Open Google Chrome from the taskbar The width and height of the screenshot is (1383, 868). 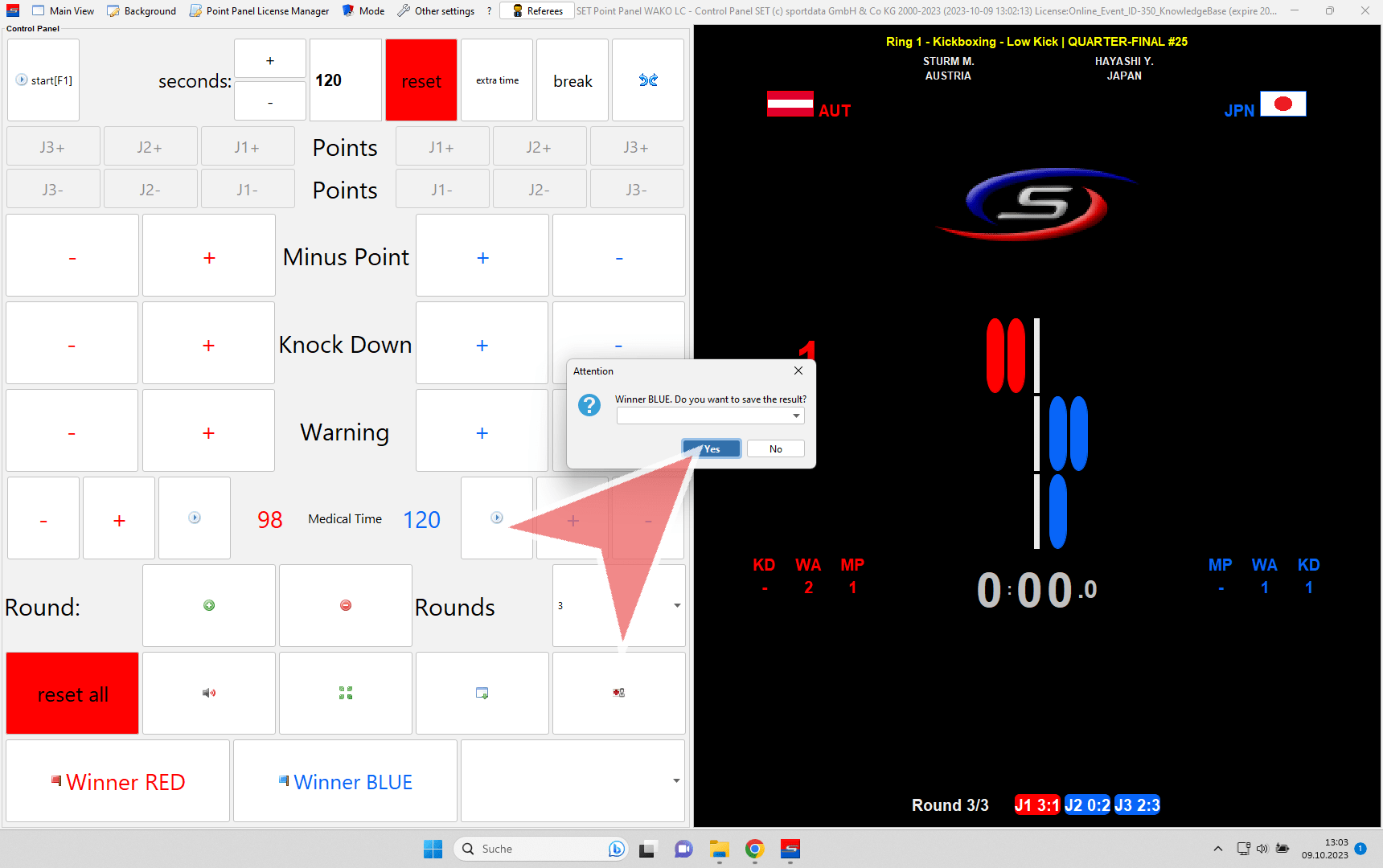[754, 849]
